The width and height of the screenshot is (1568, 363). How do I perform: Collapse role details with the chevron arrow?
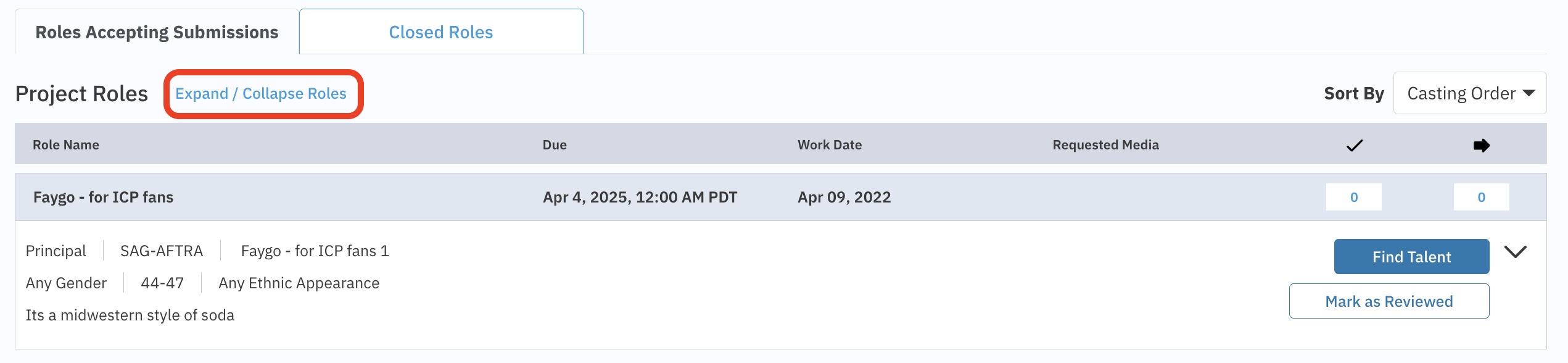(x=1515, y=252)
